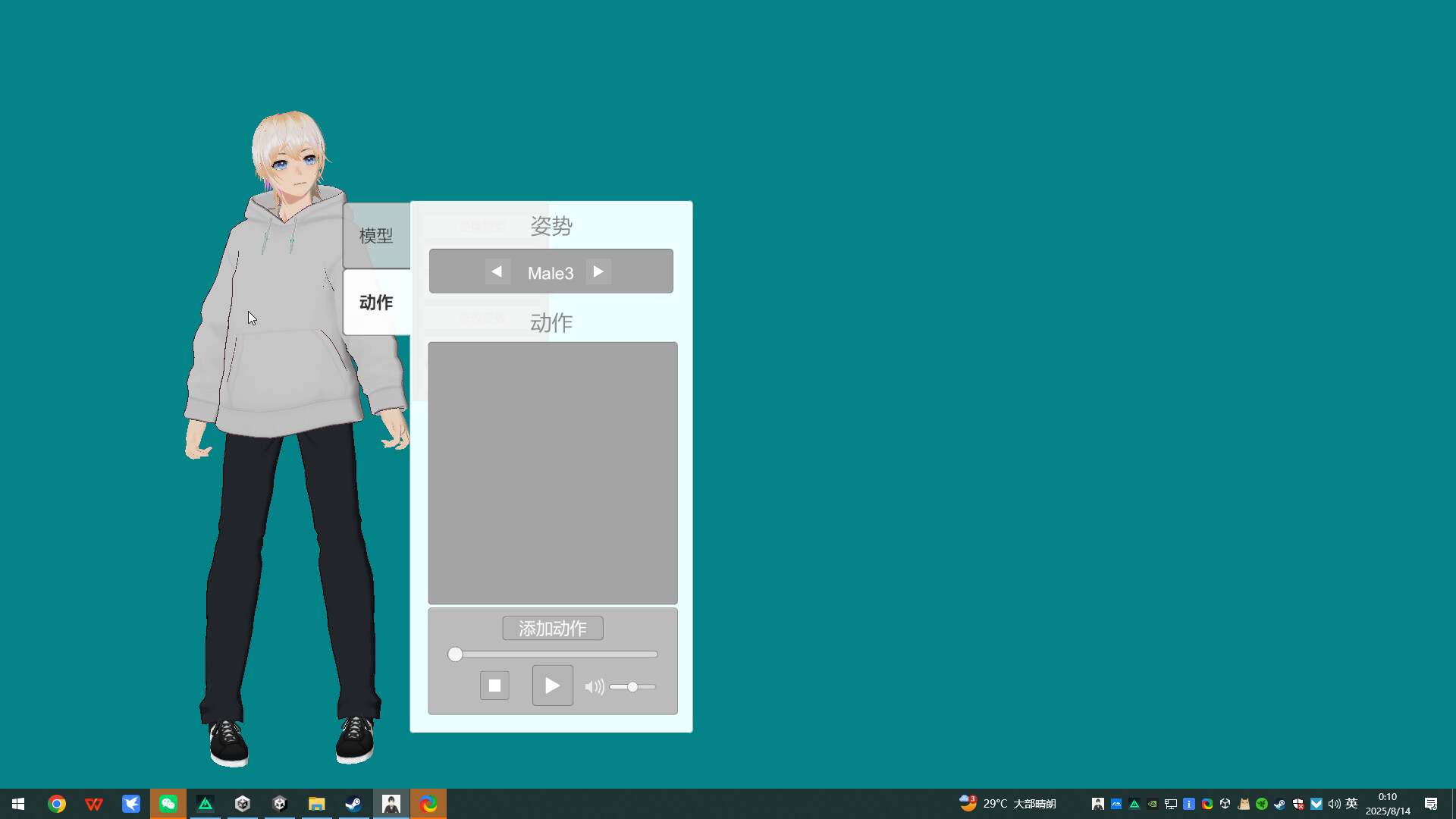This screenshot has height=819, width=1456.
Task: Click the speaker volume icon
Action: tap(595, 686)
